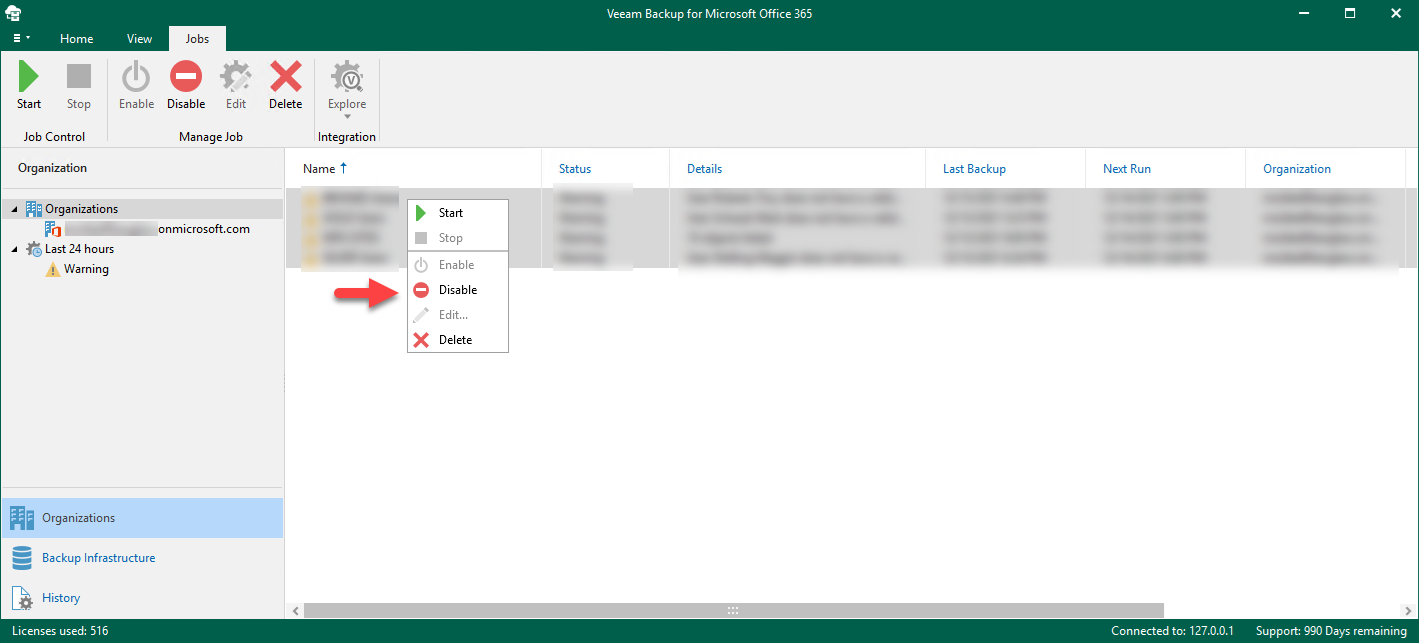Image resolution: width=1419 pixels, height=644 pixels.
Task: Sort jobs by the Status column header
Action: [606, 169]
